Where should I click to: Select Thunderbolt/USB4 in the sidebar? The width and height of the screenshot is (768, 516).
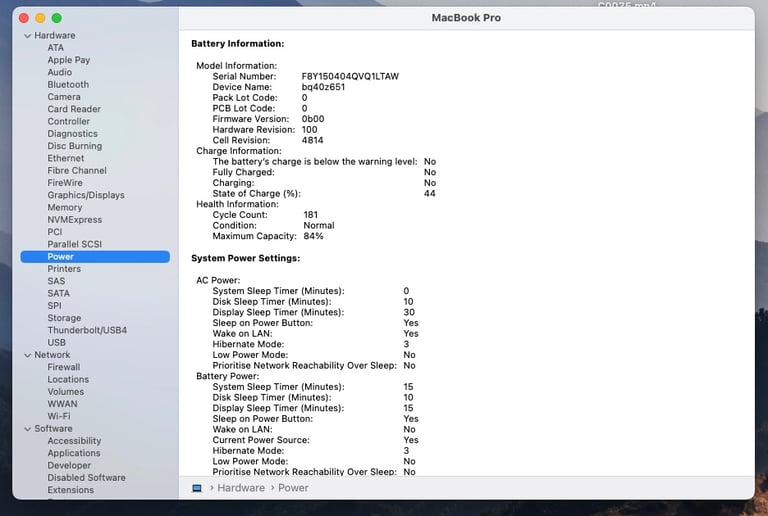point(87,330)
